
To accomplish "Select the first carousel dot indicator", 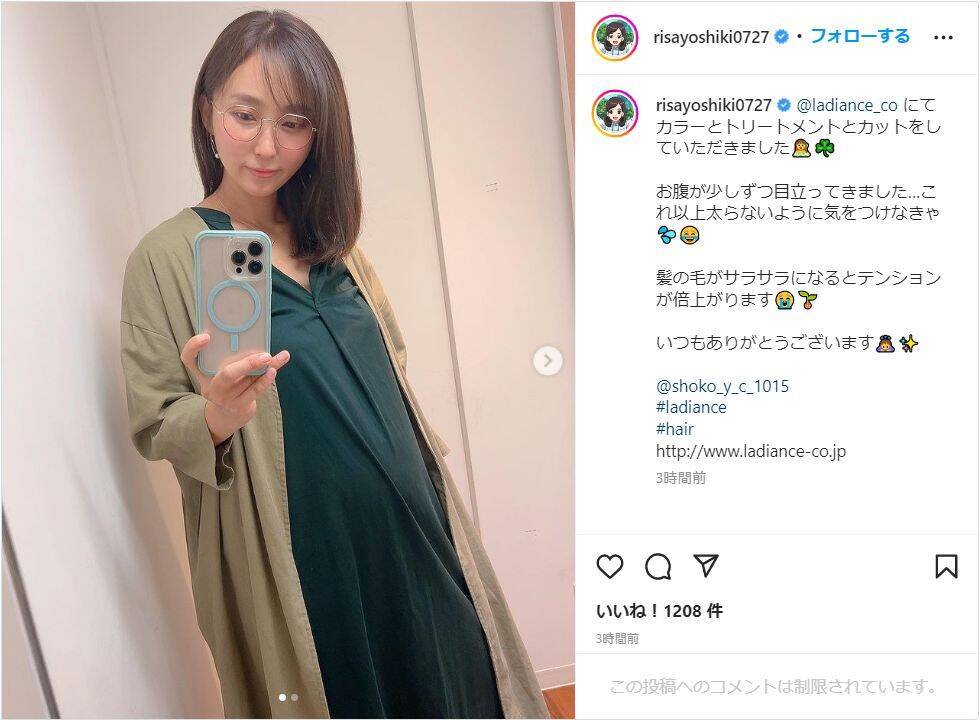I will [x=282, y=697].
